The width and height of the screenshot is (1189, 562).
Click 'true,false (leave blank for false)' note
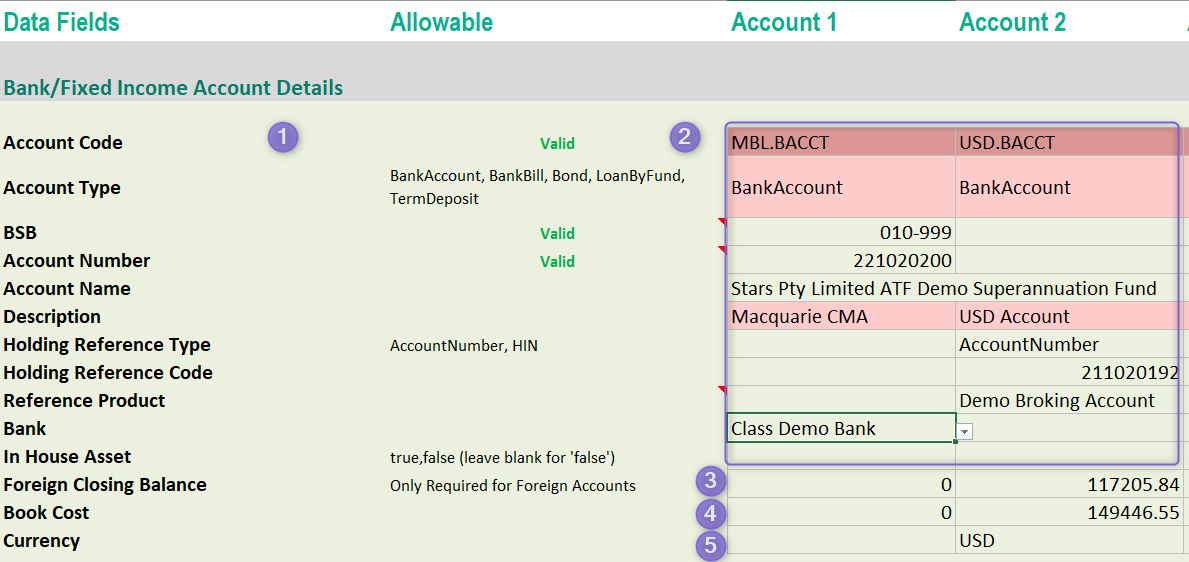click(502, 457)
